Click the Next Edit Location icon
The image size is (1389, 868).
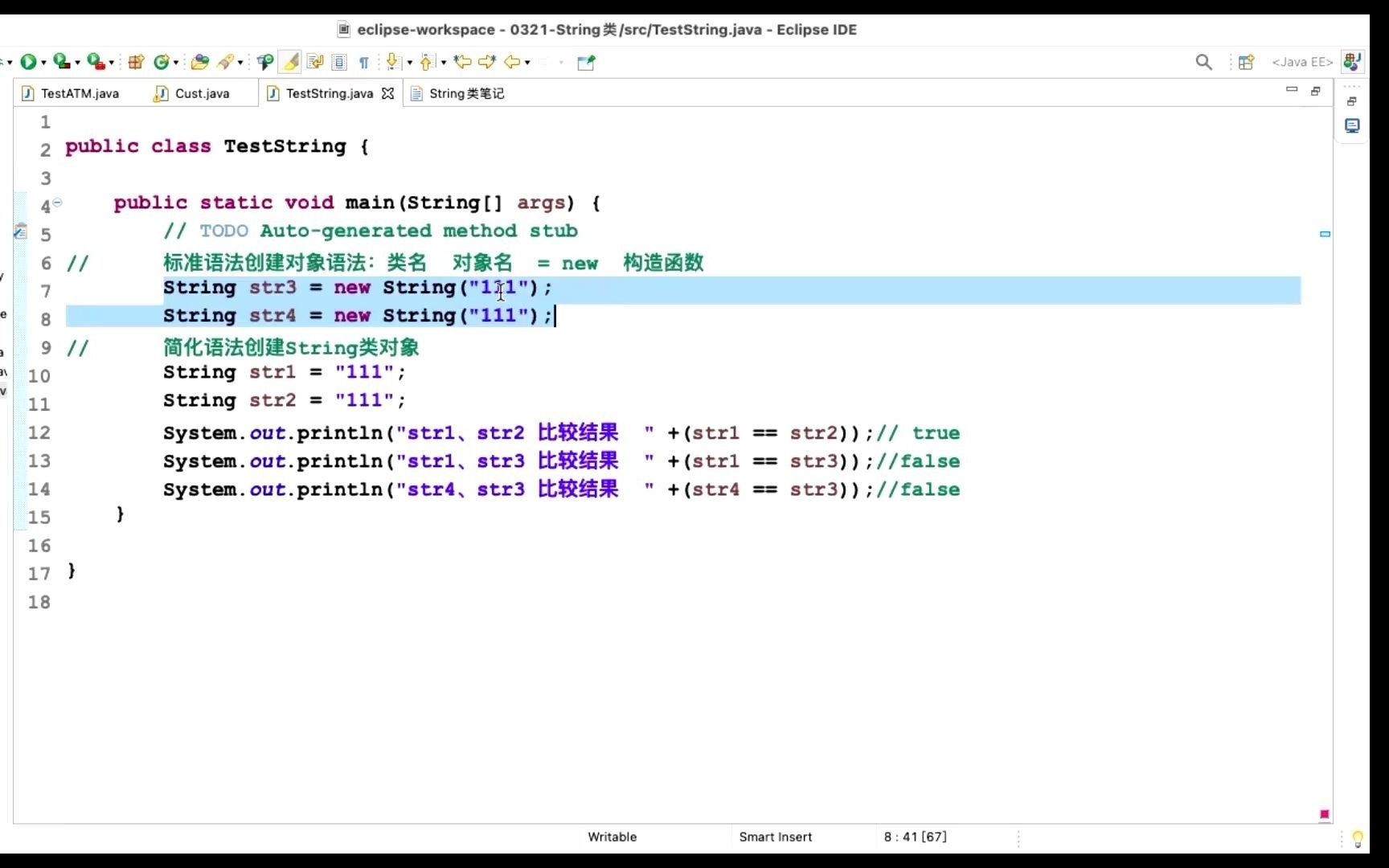click(x=487, y=62)
